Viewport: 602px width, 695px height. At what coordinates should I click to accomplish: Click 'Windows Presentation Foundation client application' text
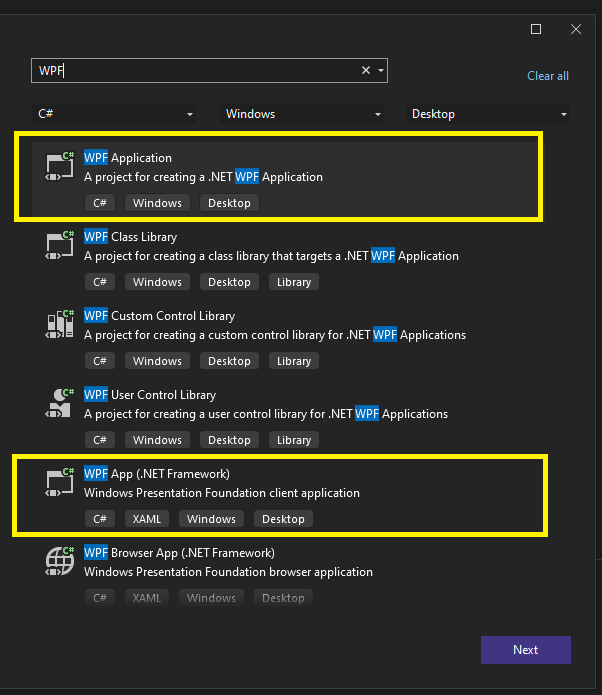(222, 493)
